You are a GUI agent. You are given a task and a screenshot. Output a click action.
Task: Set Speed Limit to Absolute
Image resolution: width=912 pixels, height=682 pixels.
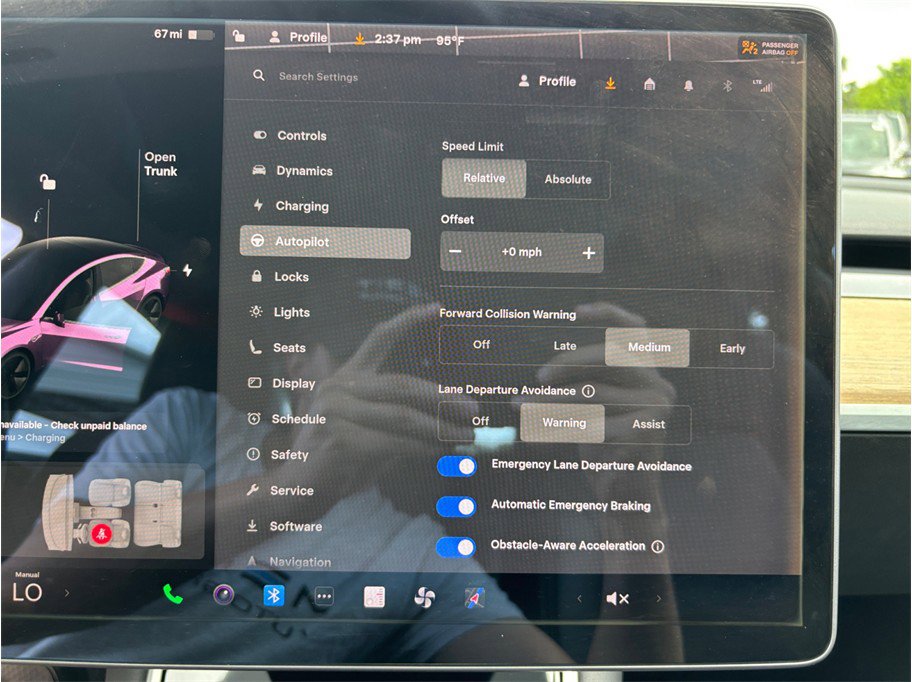coord(568,180)
